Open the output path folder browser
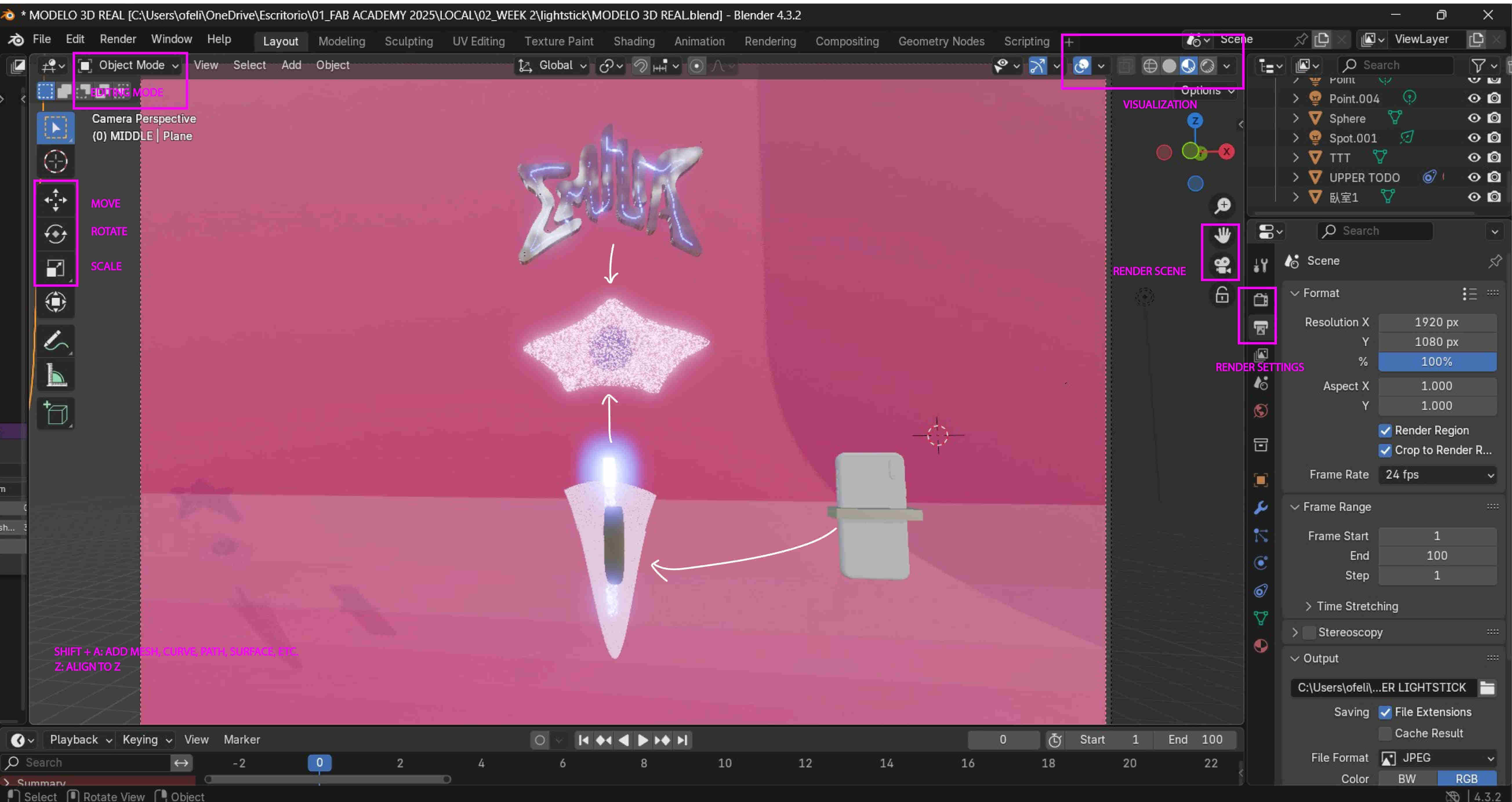The image size is (1512, 802). 1487,688
